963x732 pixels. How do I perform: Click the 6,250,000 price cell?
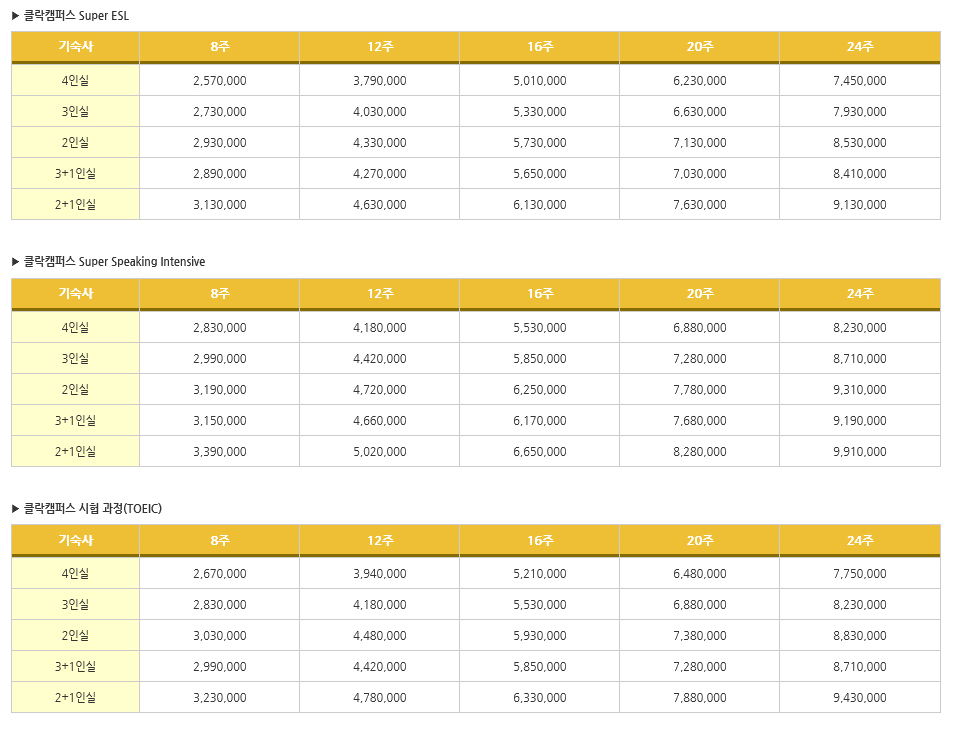pos(539,389)
